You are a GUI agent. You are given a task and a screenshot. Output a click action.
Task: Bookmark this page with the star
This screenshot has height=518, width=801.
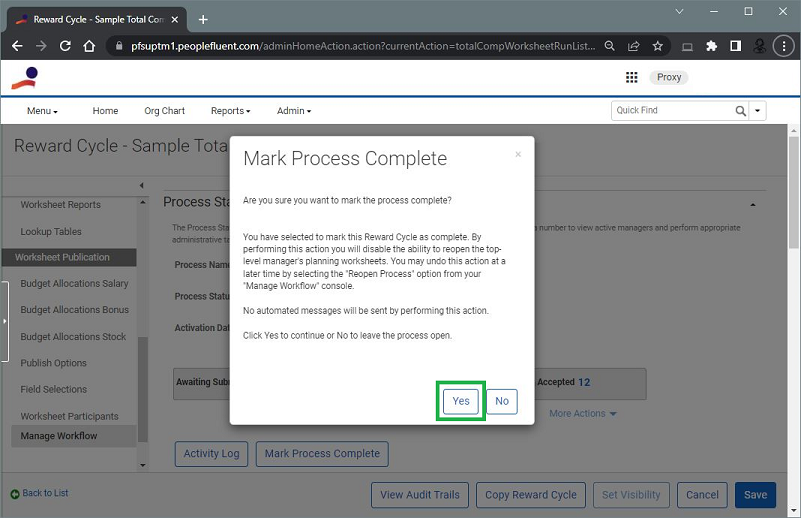click(657, 46)
